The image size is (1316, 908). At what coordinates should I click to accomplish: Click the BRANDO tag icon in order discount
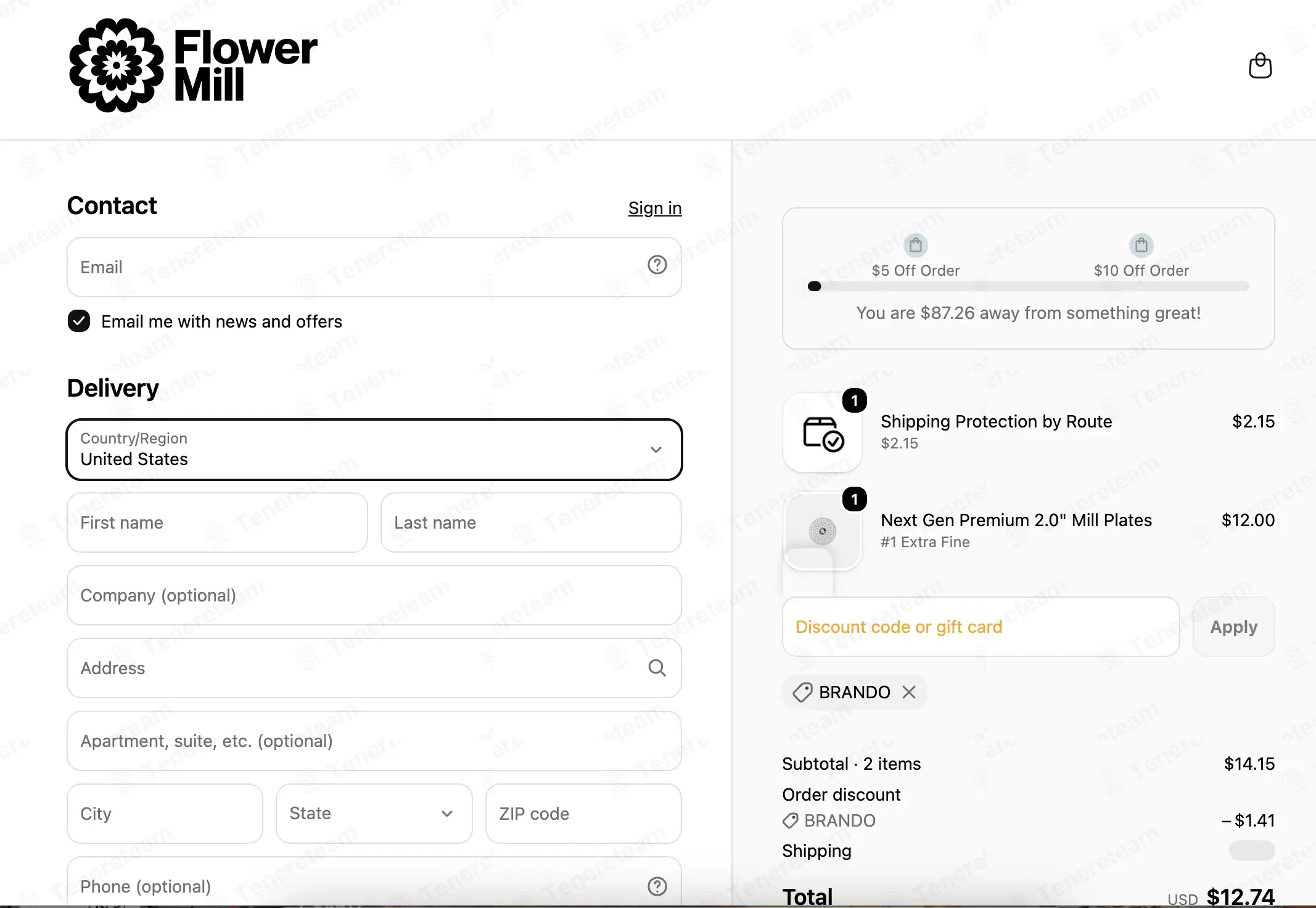click(790, 820)
